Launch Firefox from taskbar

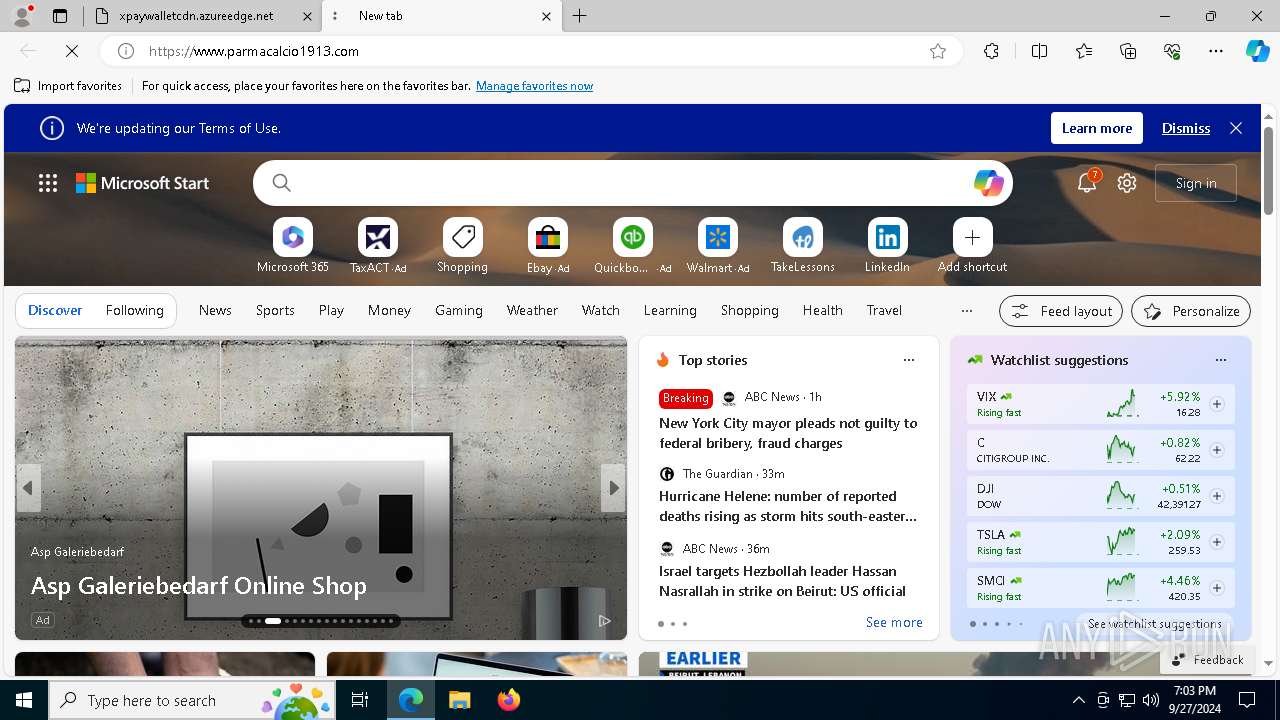(509, 700)
